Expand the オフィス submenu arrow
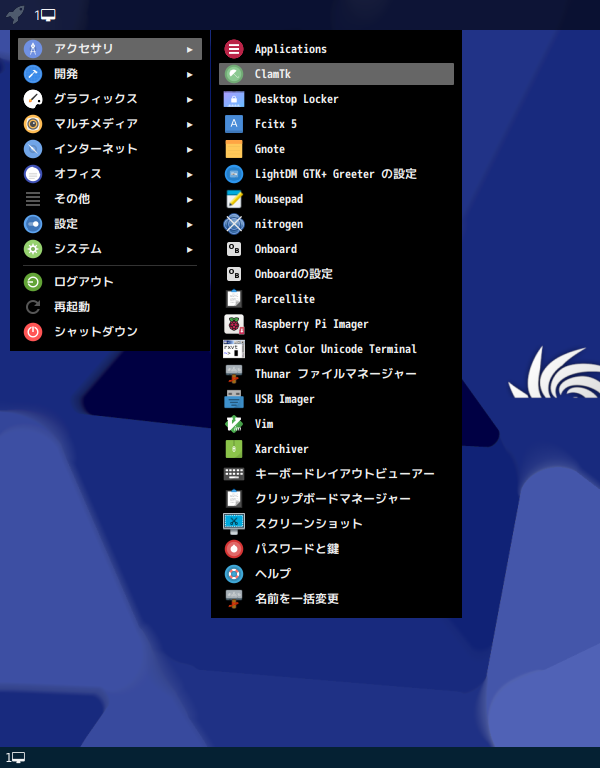Viewport: 600px width, 768px height. click(190, 174)
